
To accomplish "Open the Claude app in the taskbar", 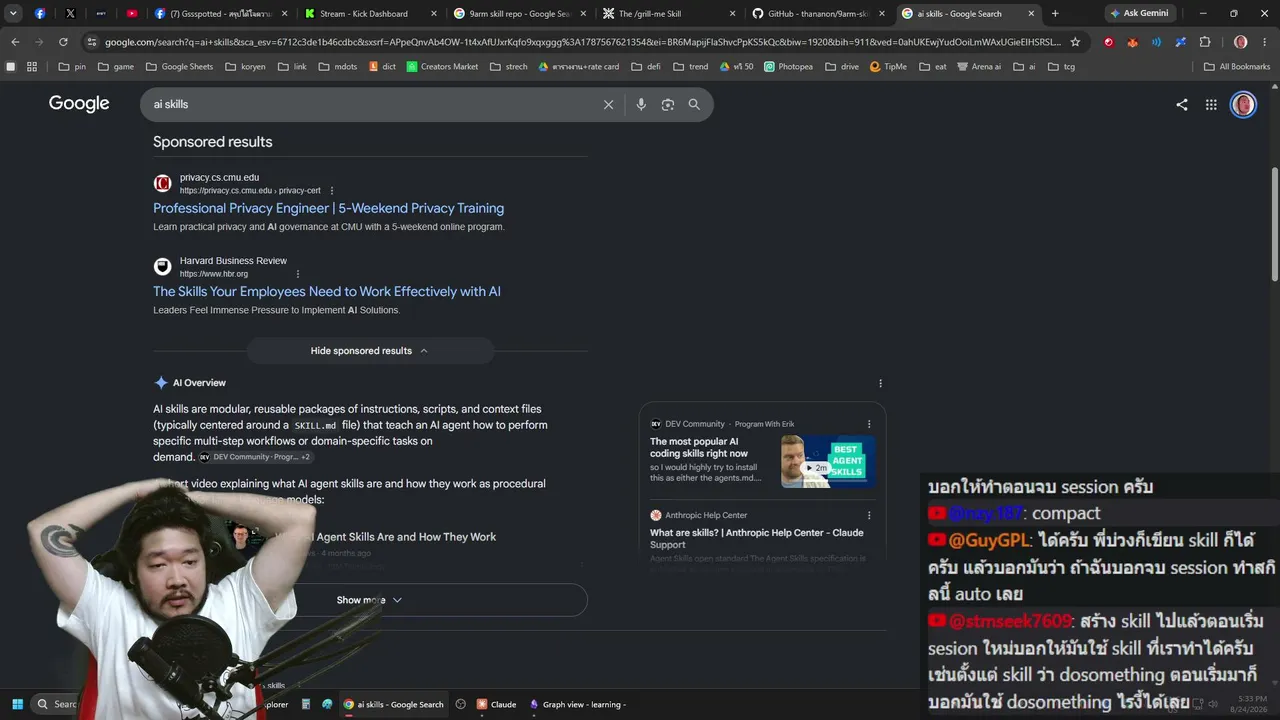I will [497, 704].
